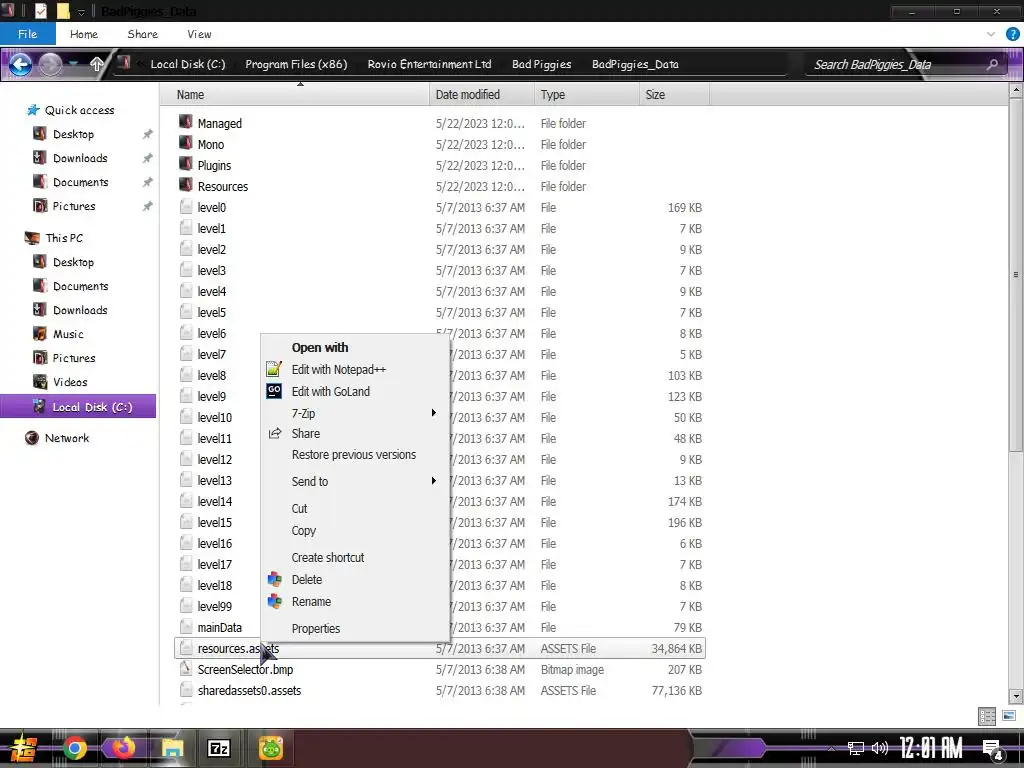The image size is (1024, 768).
Task: Click the GoLand icon in context menu
Action: pyautogui.click(x=274, y=391)
